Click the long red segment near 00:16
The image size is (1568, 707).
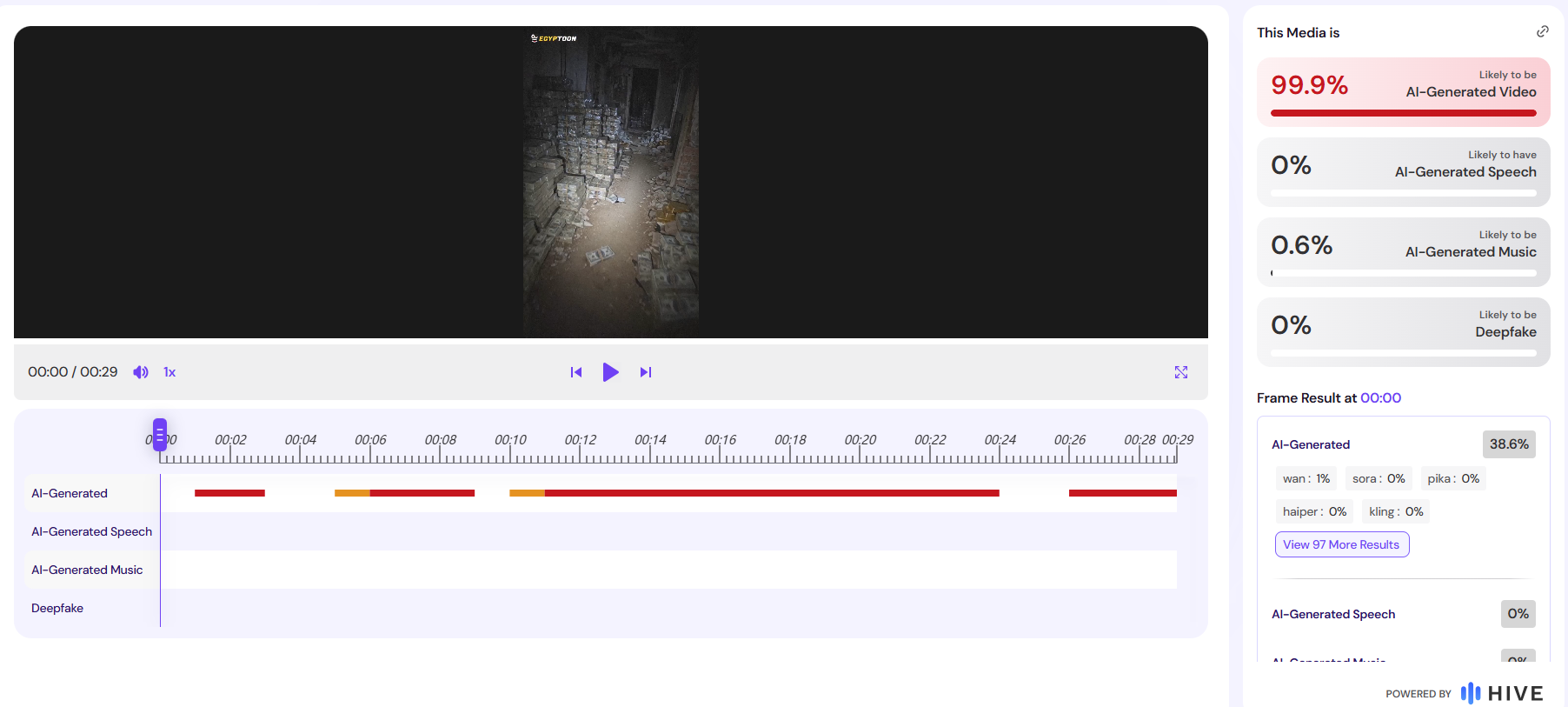click(772, 493)
